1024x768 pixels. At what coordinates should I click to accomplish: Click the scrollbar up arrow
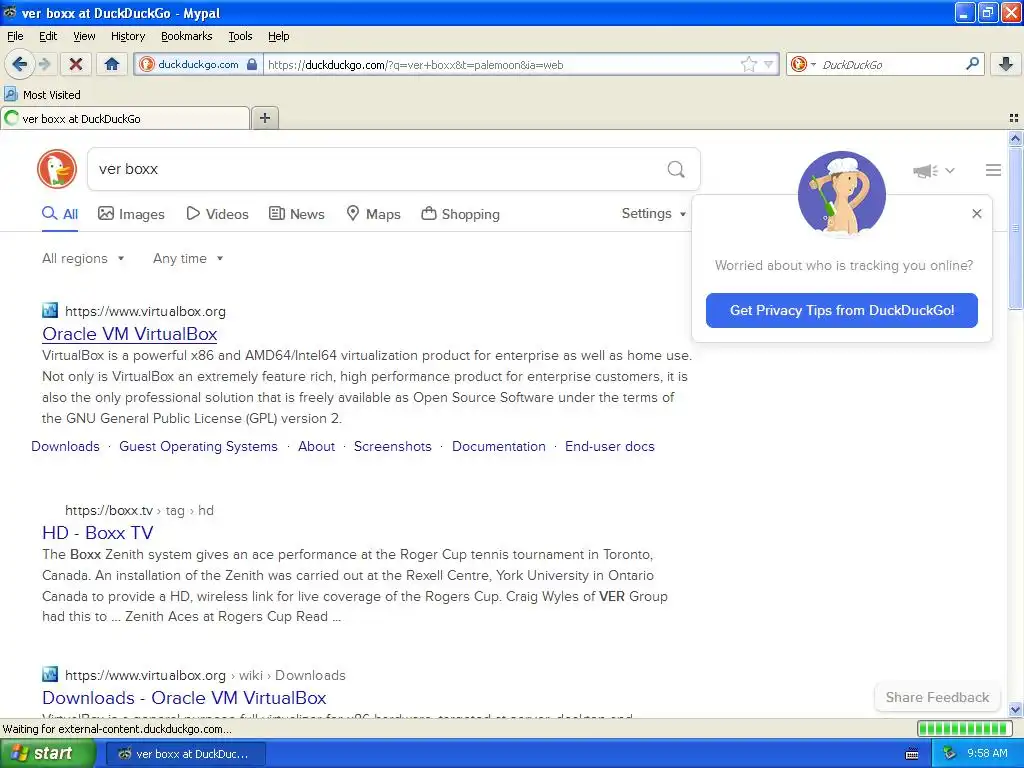point(1015,138)
